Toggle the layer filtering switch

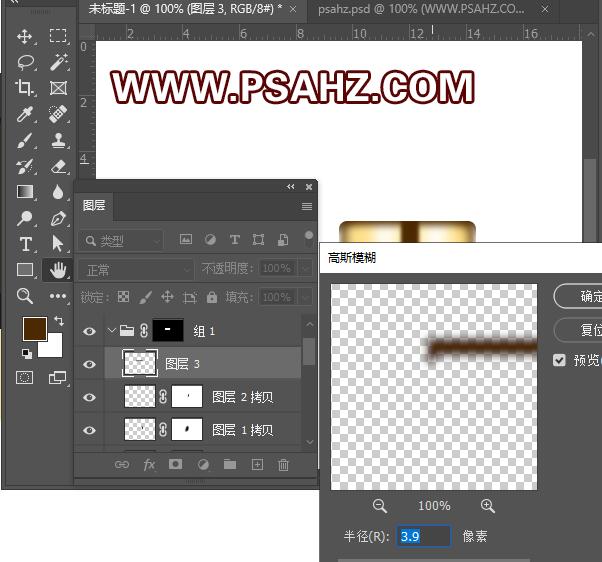(x=309, y=238)
